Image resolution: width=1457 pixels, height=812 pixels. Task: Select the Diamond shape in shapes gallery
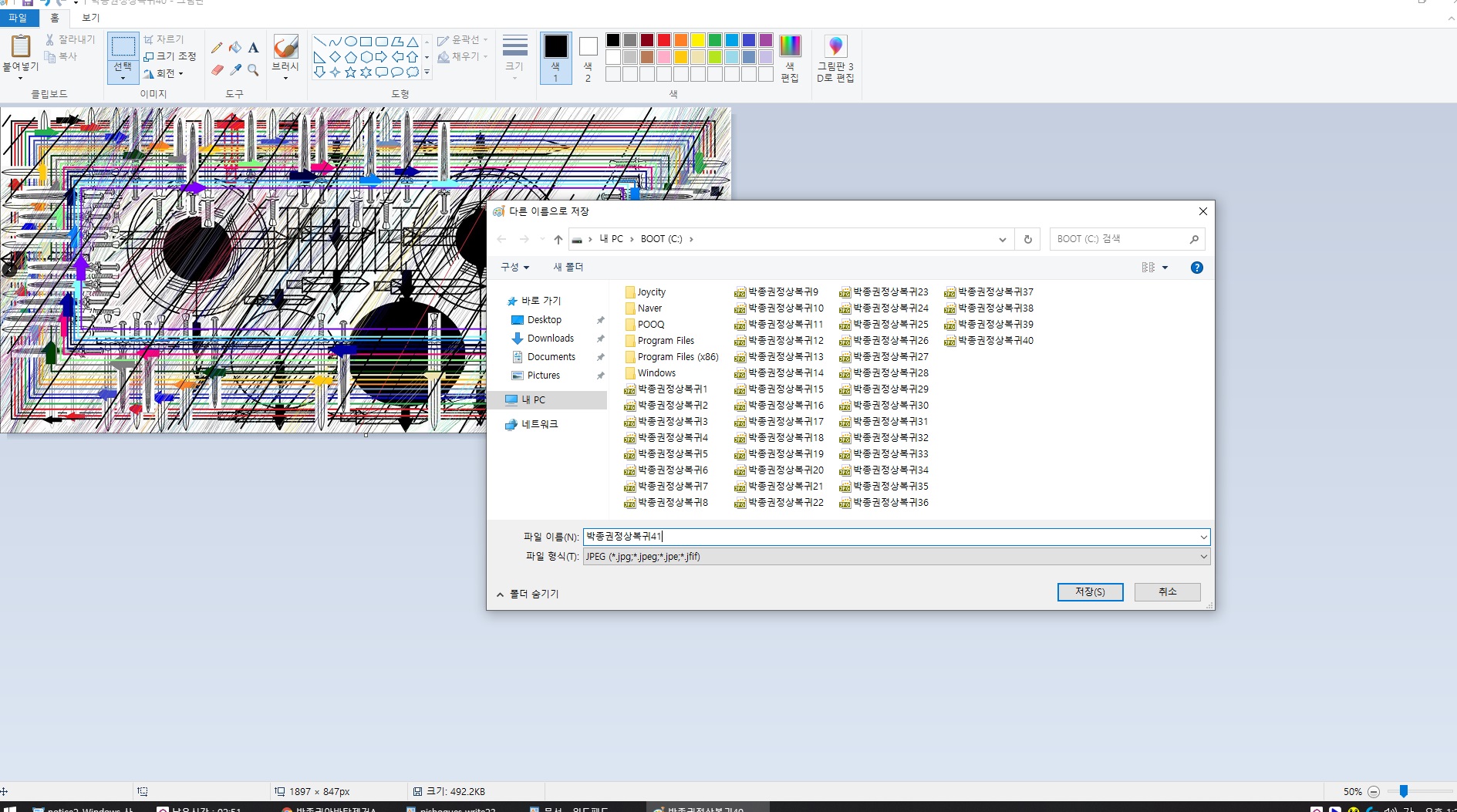click(335, 57)
